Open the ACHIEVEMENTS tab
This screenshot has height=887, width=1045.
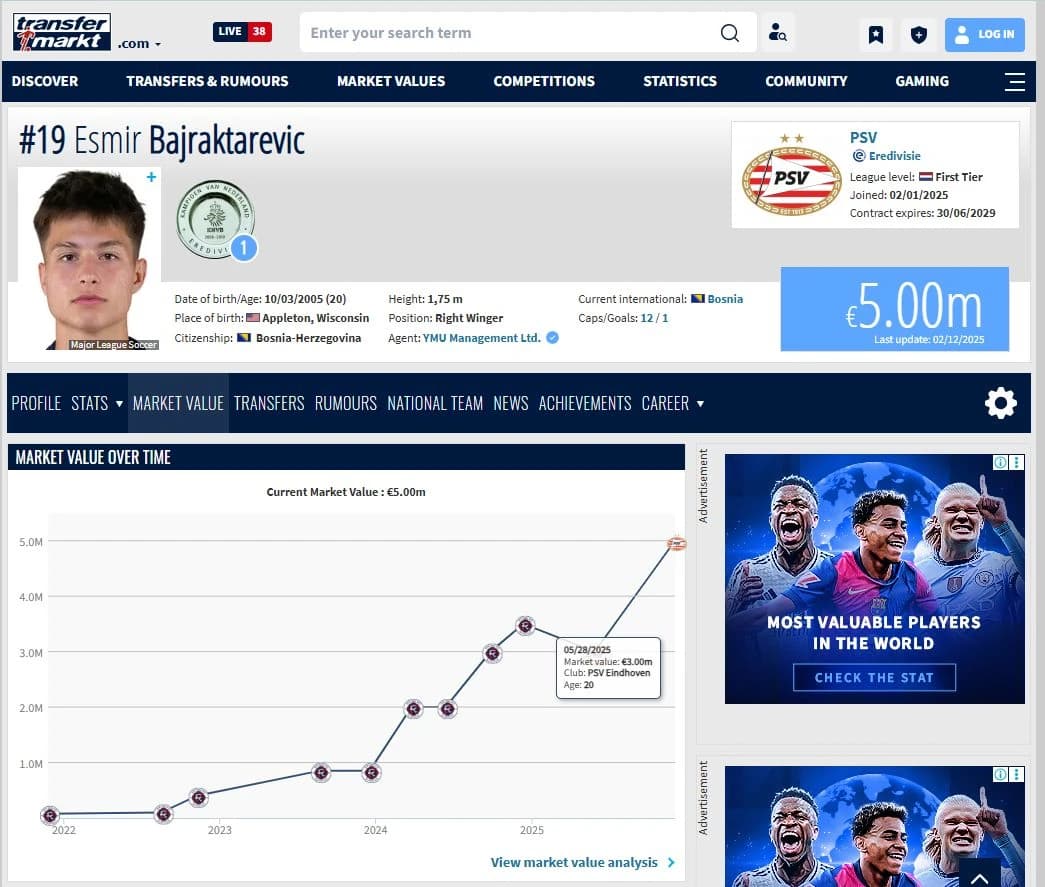[x=584, y=403]
